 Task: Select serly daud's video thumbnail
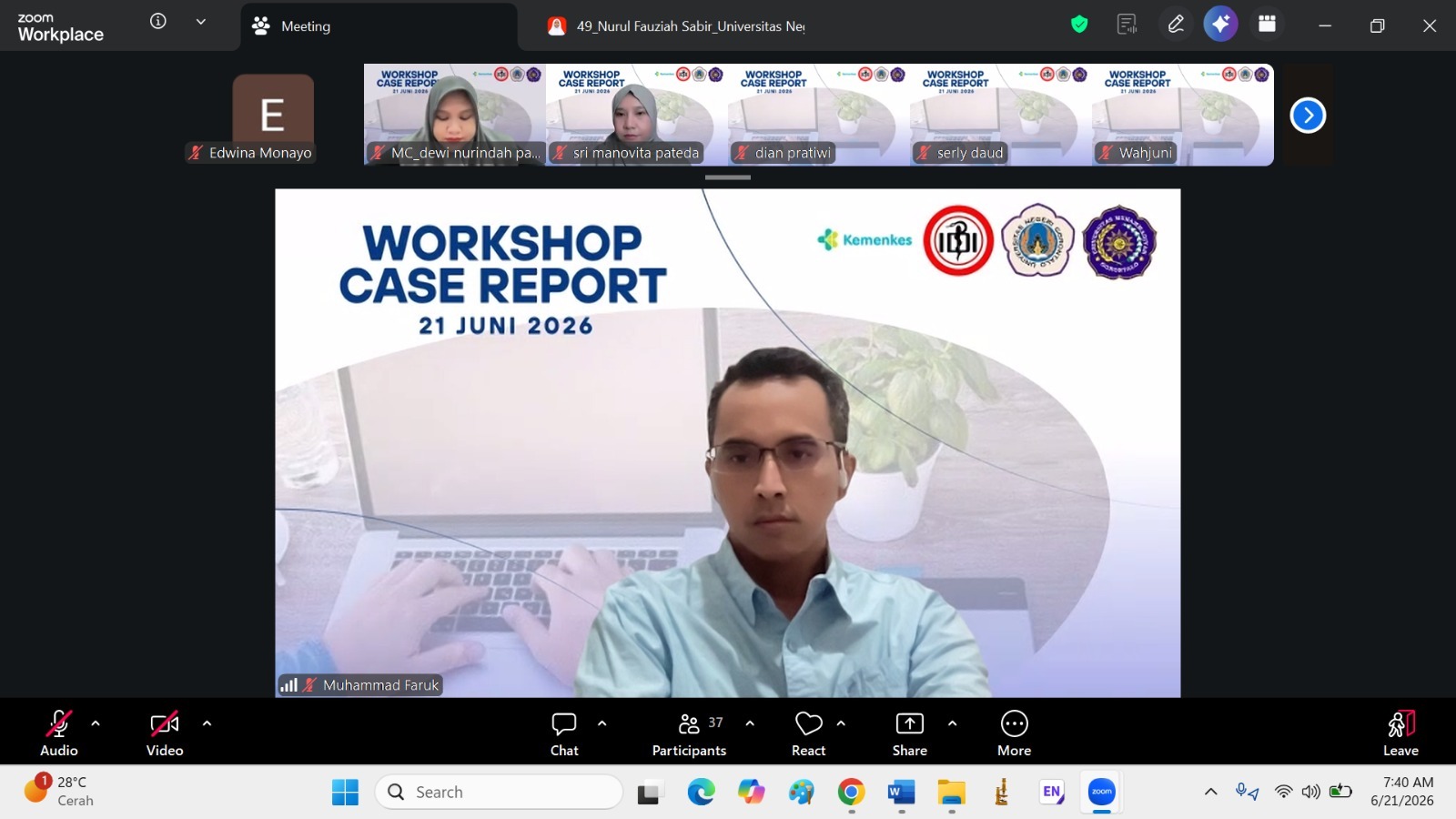1001,115
